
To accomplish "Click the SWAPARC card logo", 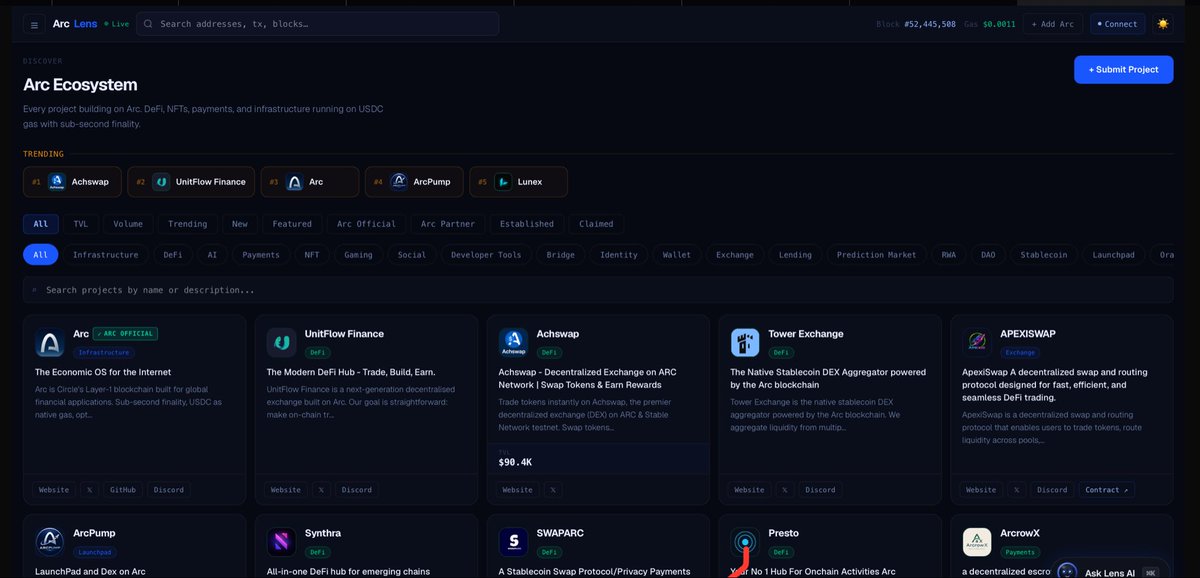I will (514, 542).
